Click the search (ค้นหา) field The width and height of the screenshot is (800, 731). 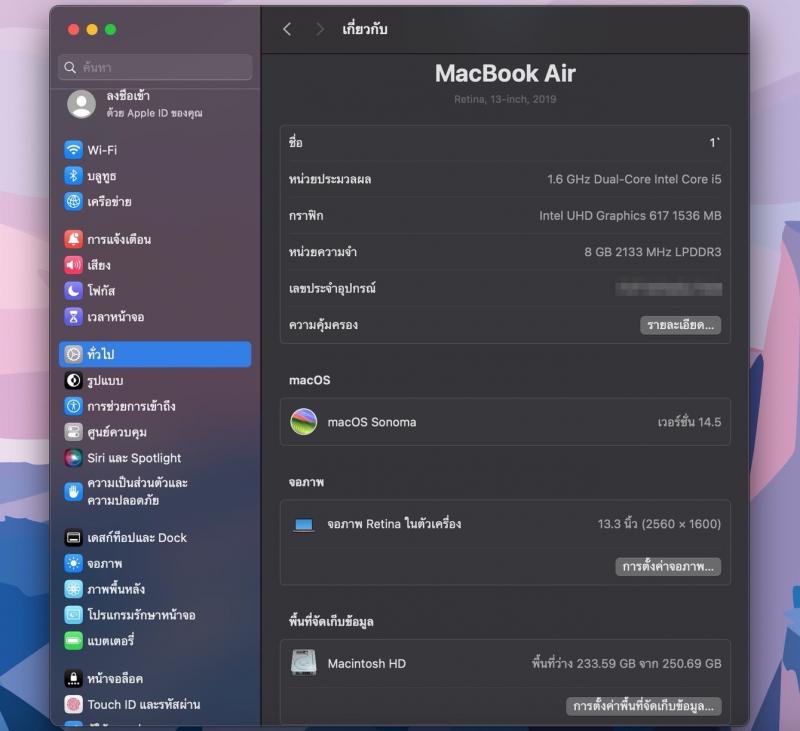tap(155, 67)
